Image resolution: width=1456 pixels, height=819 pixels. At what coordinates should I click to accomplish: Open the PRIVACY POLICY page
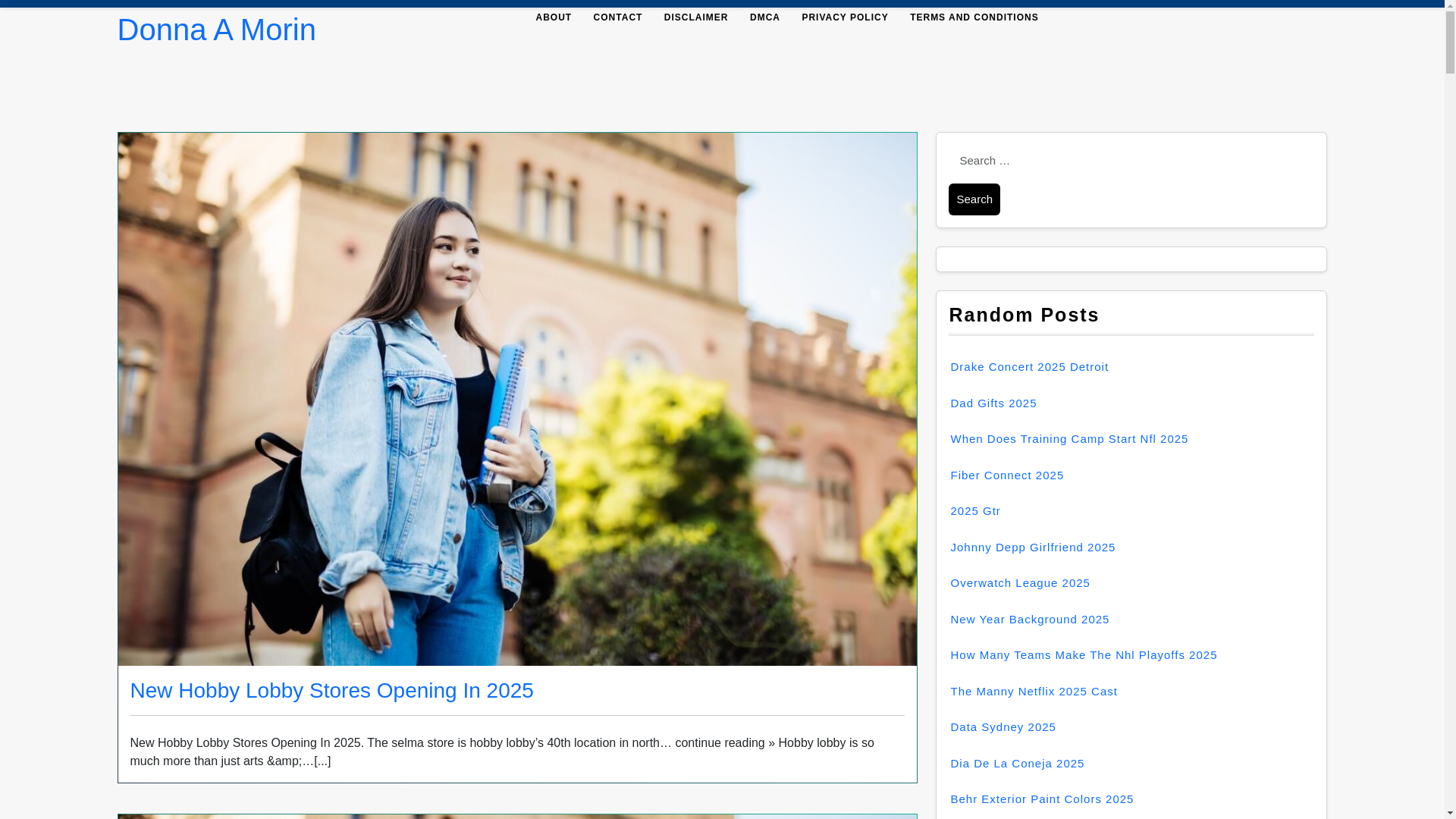pyautogui.click(x=845, y=17)
